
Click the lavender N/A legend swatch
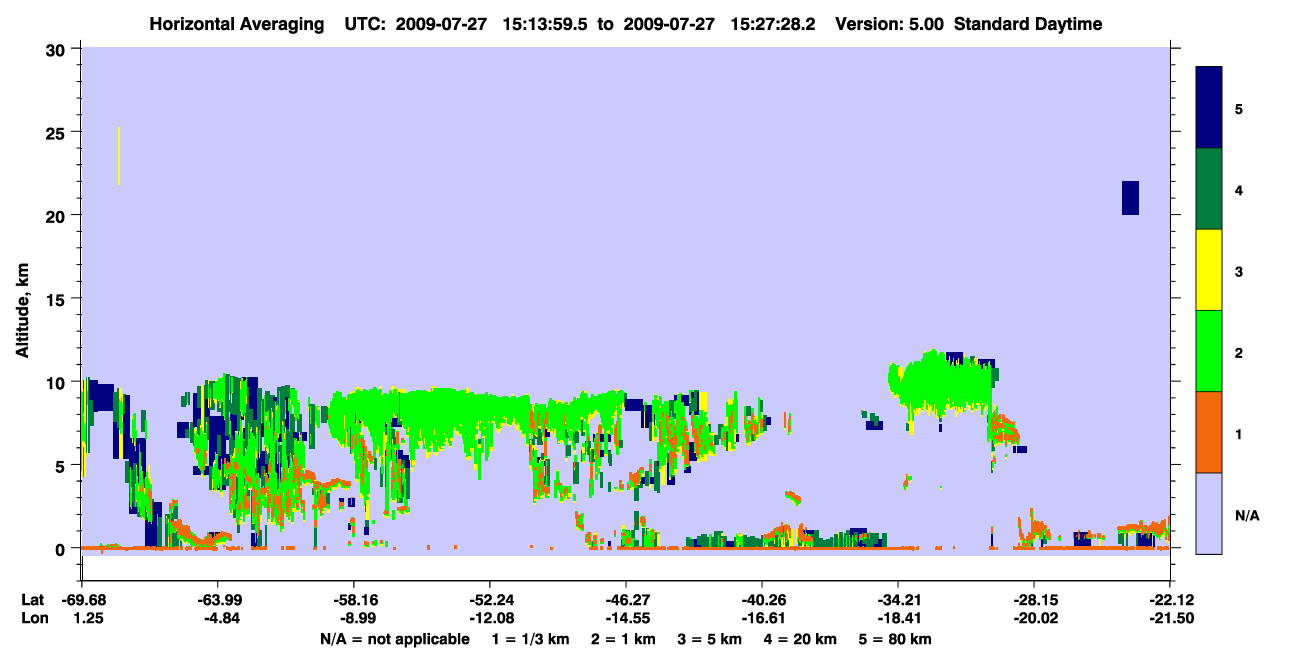[1209, 513]
